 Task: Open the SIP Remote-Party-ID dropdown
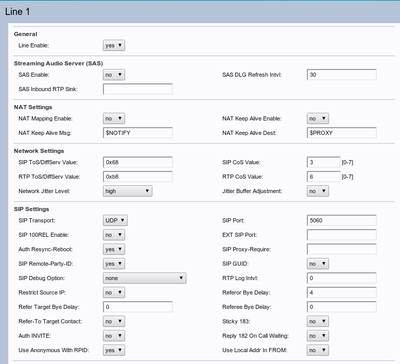click(114, 264)
